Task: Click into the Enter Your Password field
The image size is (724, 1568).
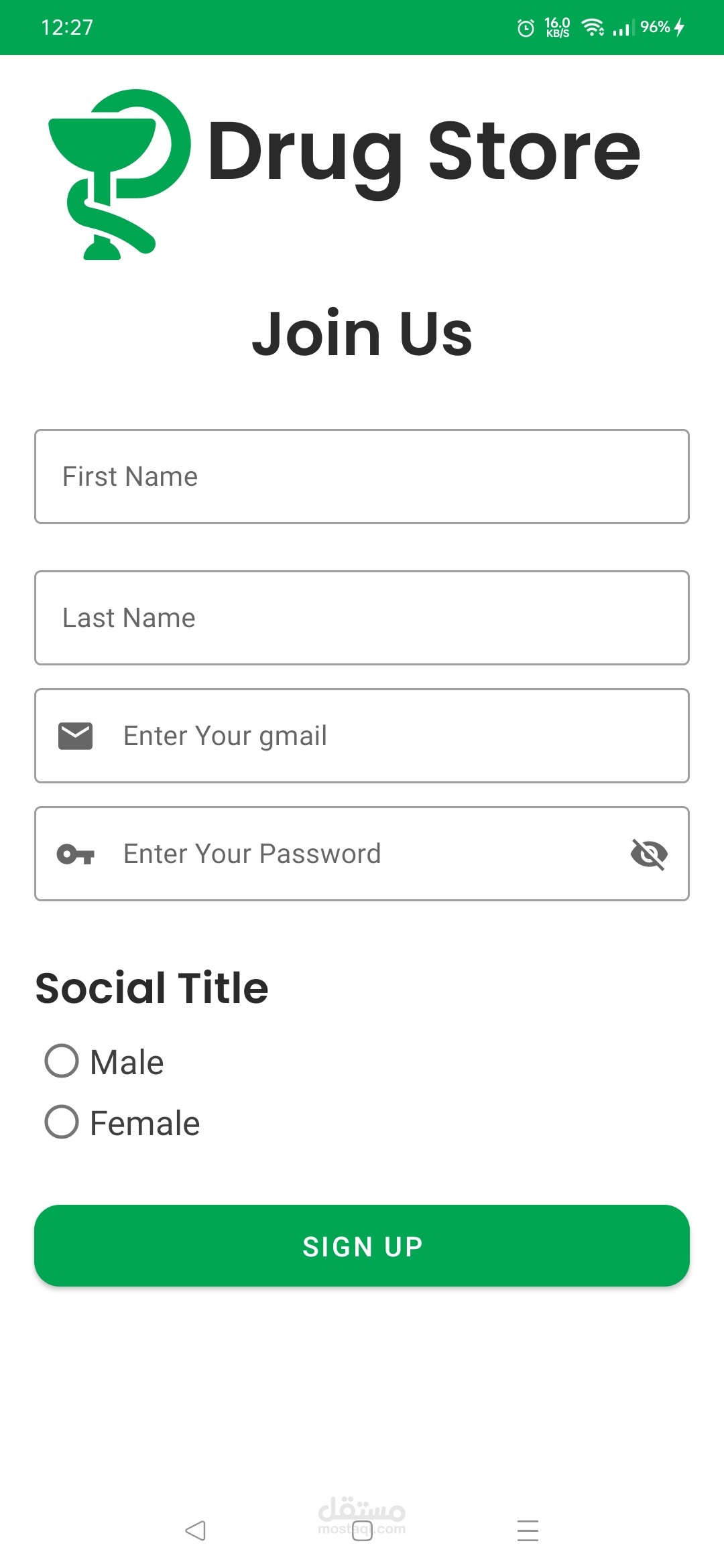Action: tap(362, 854)
